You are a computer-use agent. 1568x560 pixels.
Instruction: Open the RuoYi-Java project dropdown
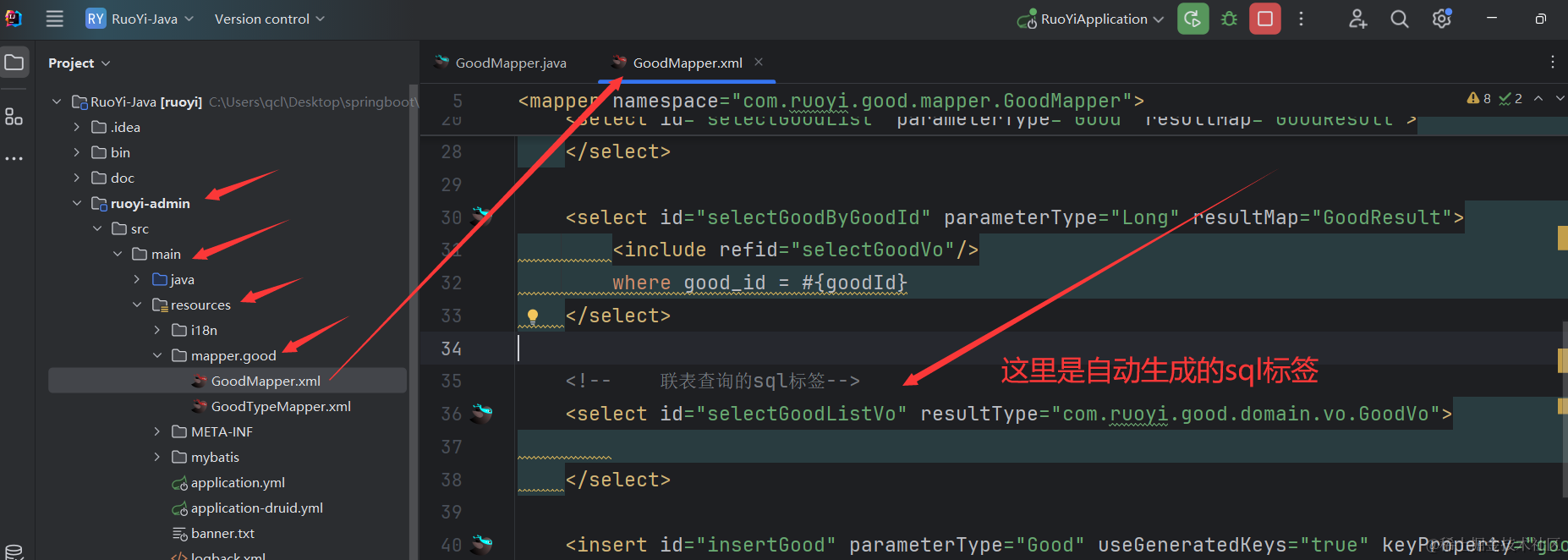point(140,19)
